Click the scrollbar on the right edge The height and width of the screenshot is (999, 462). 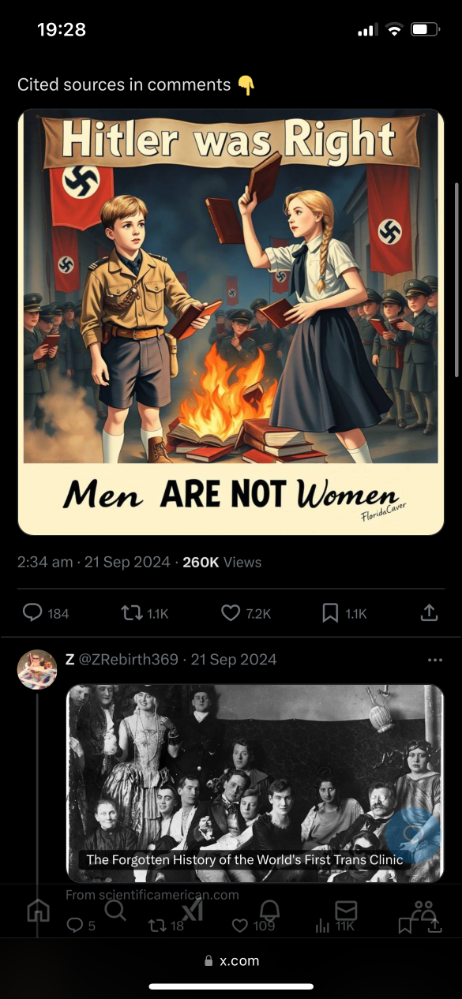coord(458,280)
